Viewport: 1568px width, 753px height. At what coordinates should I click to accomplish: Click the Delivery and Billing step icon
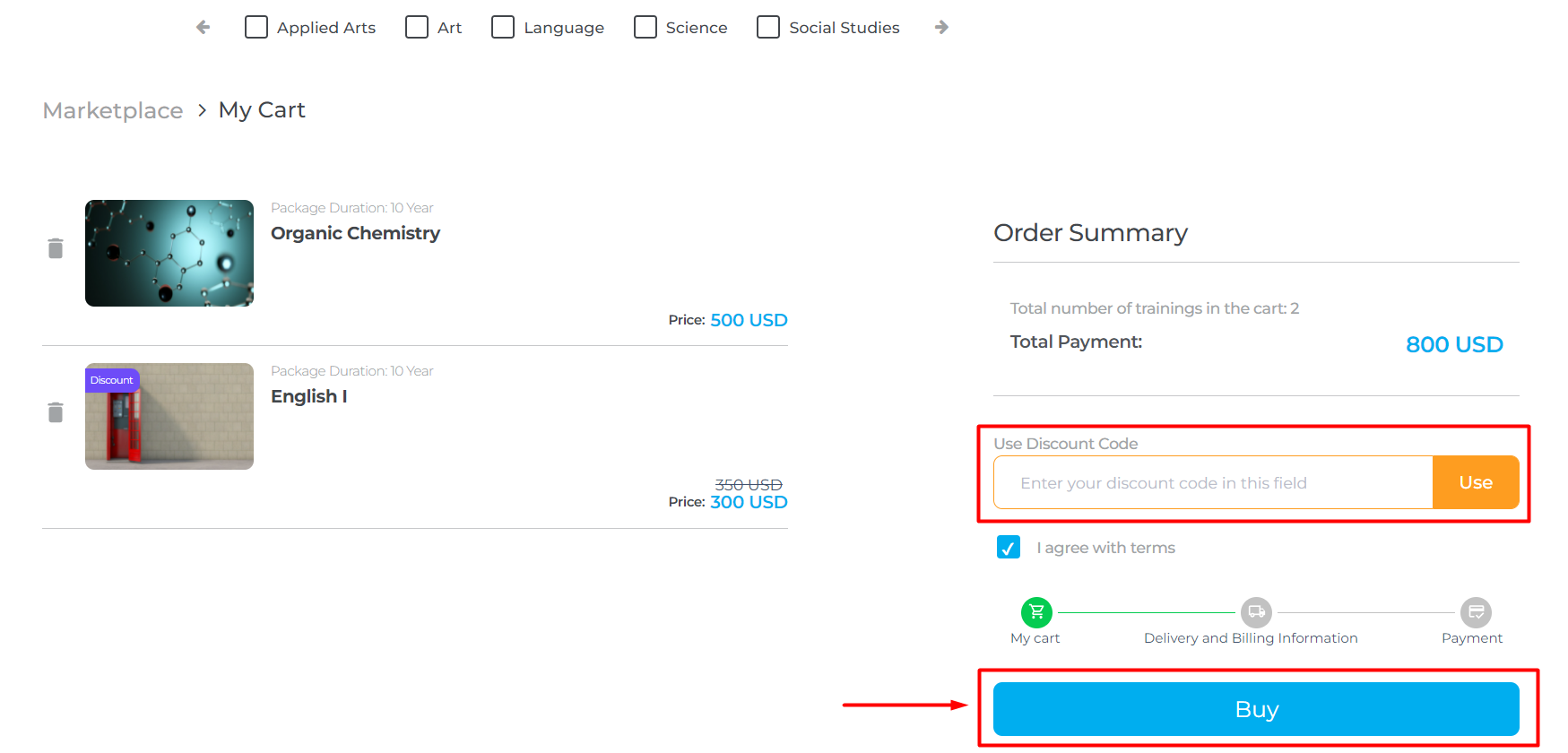point(1256,612)
